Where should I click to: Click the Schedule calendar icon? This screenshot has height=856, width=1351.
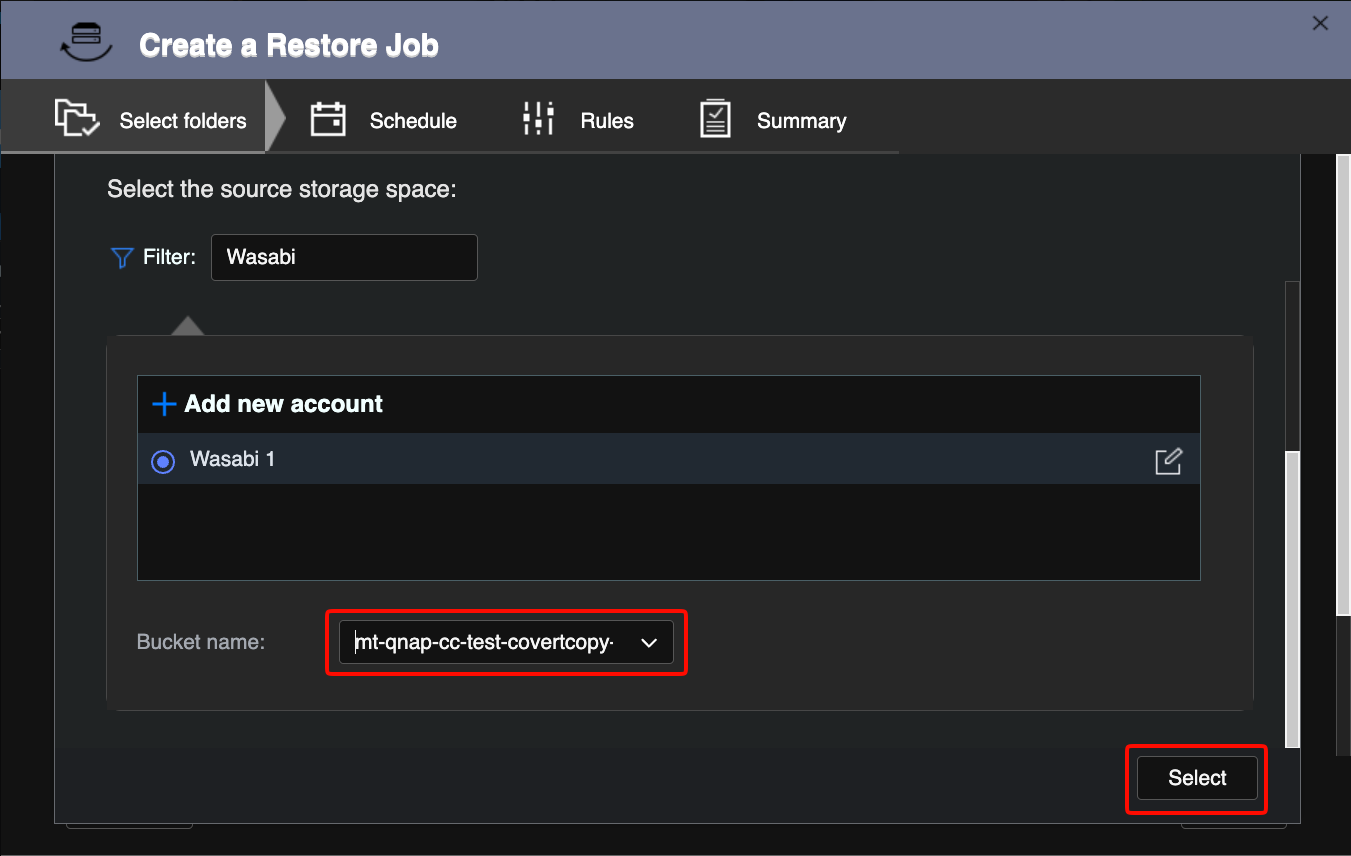coord(328,119)
